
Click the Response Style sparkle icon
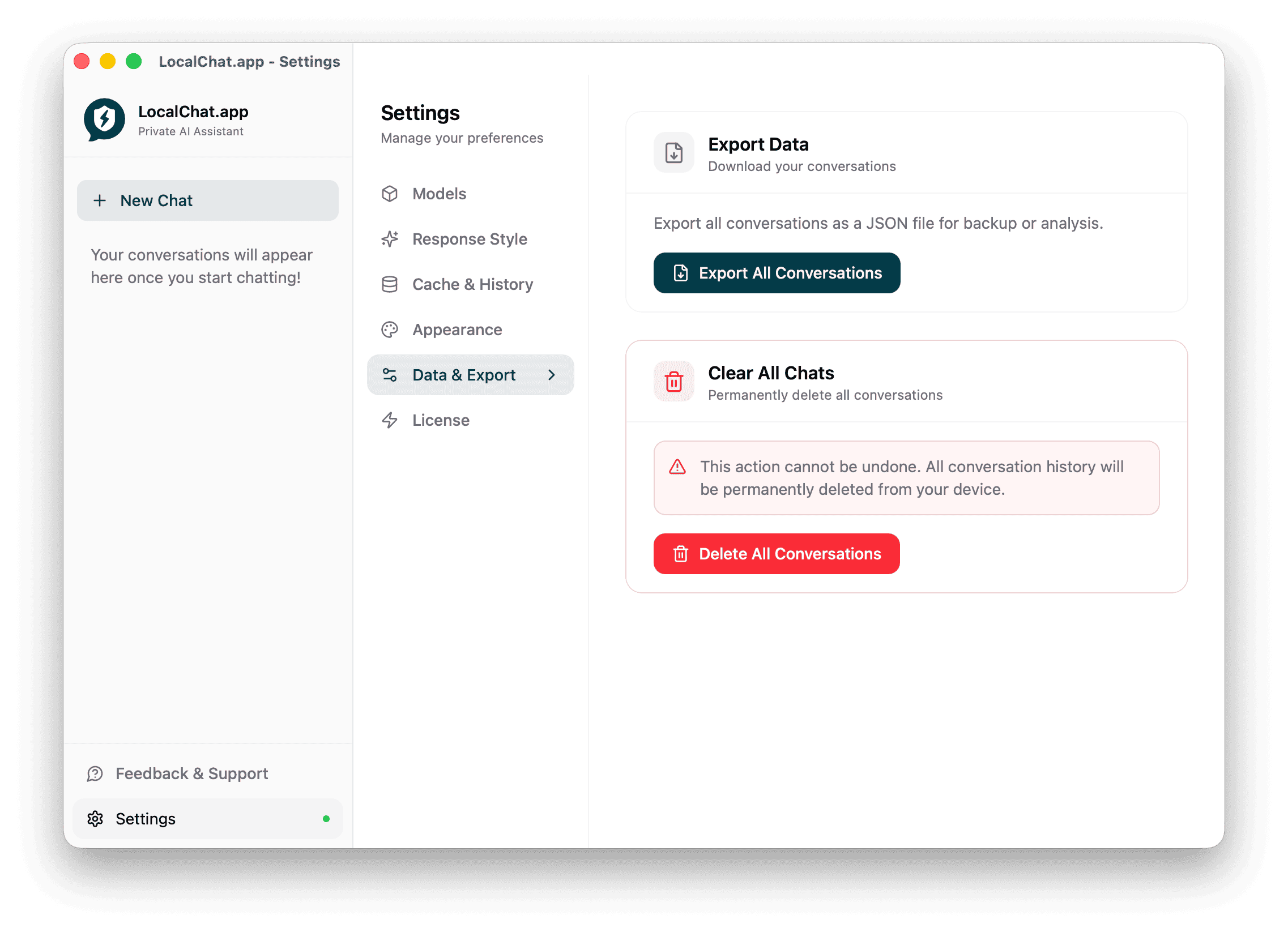[390, 239]
